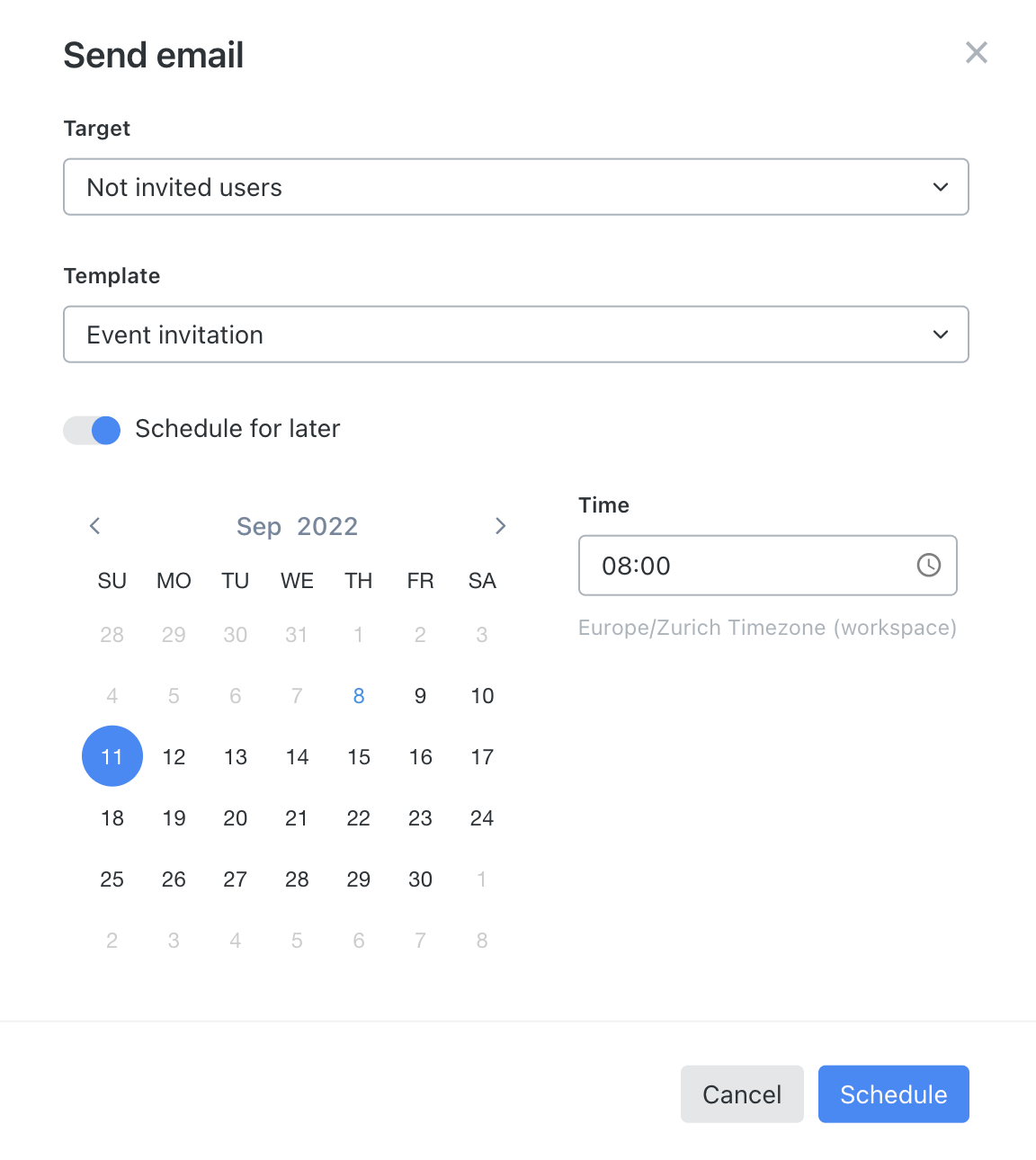Go to previous month in calendar

coord(95,526)
